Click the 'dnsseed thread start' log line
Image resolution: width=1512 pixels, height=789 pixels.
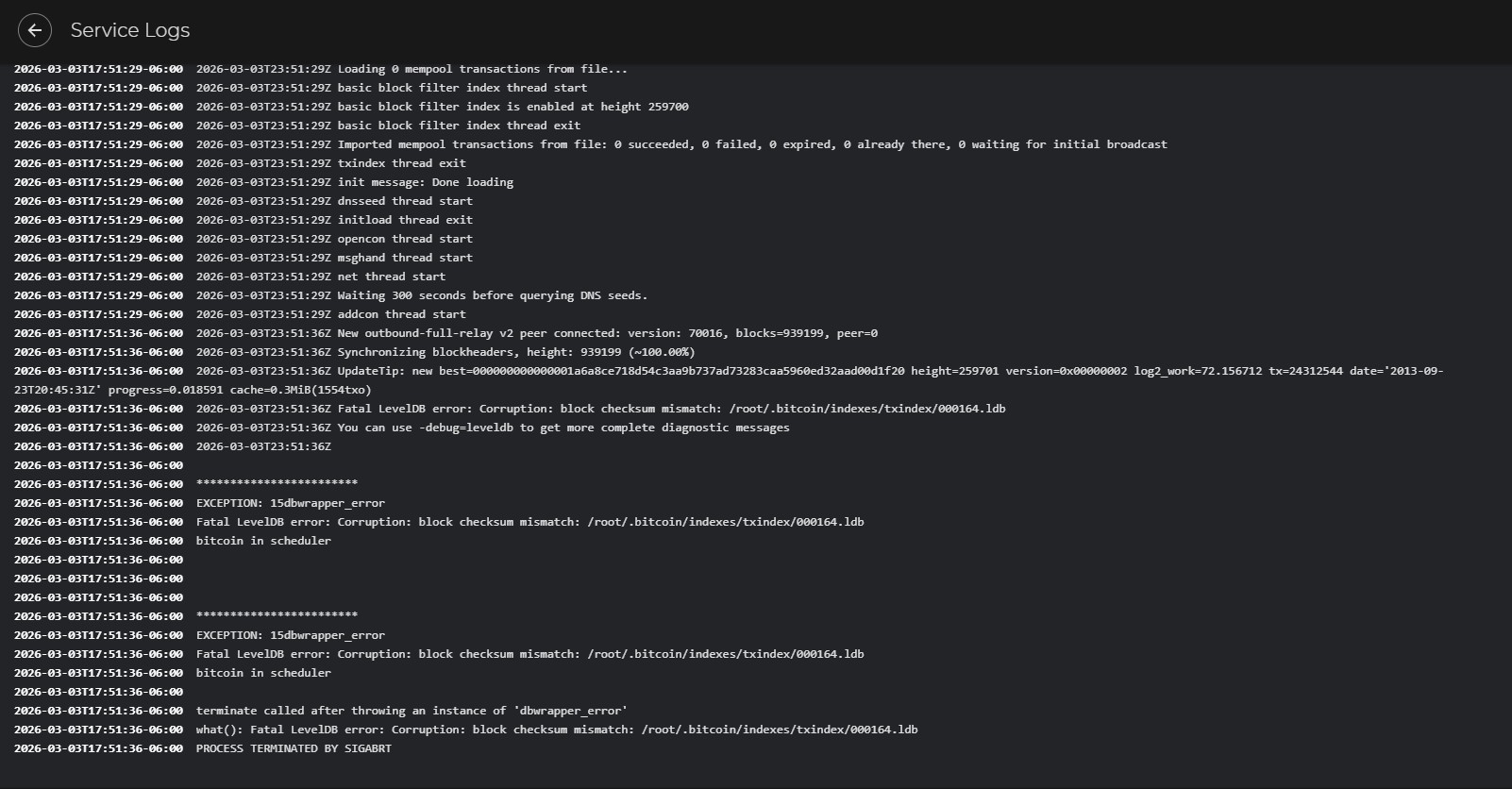(x=405, y=201)
